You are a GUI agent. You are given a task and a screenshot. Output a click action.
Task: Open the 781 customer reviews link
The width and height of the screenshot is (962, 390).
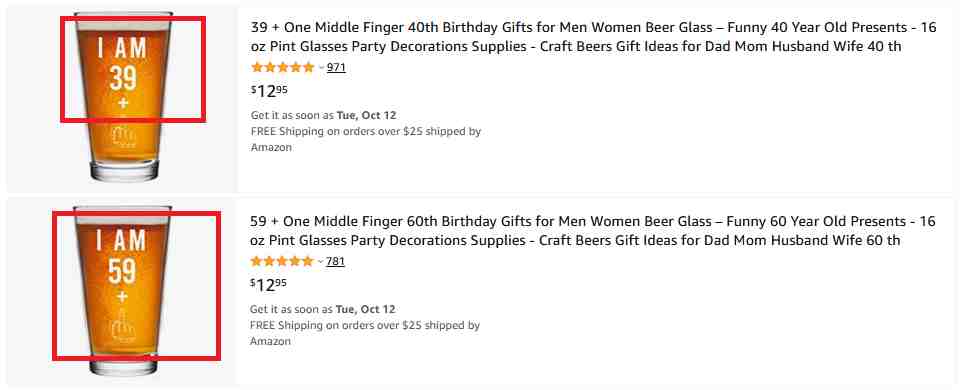tap(336, 261)
